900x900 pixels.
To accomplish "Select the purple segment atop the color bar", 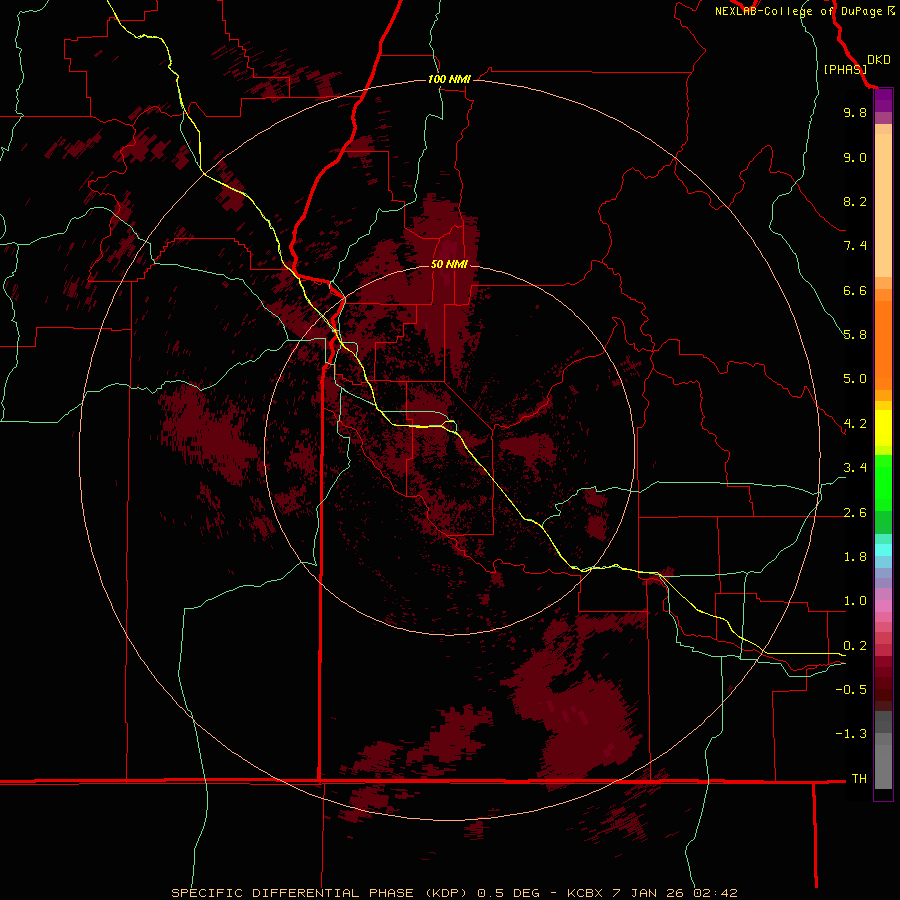I will click(883, 100).
